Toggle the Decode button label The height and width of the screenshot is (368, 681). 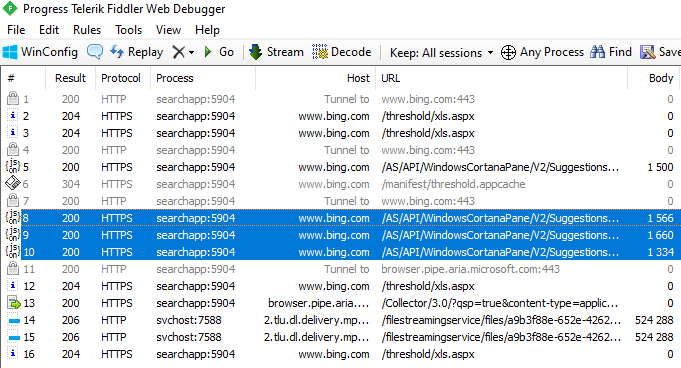[x=351, y=52]
